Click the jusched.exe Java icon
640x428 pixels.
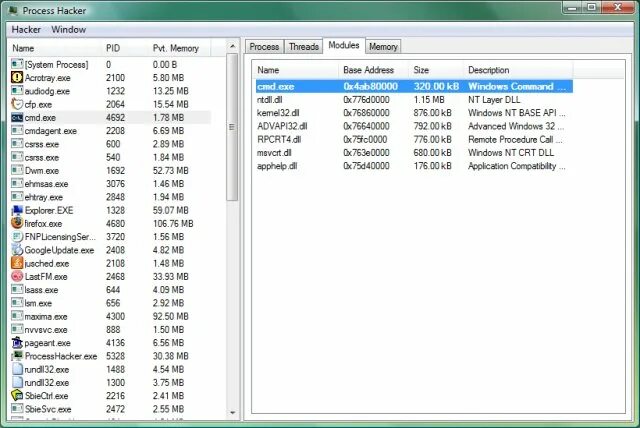17,263
